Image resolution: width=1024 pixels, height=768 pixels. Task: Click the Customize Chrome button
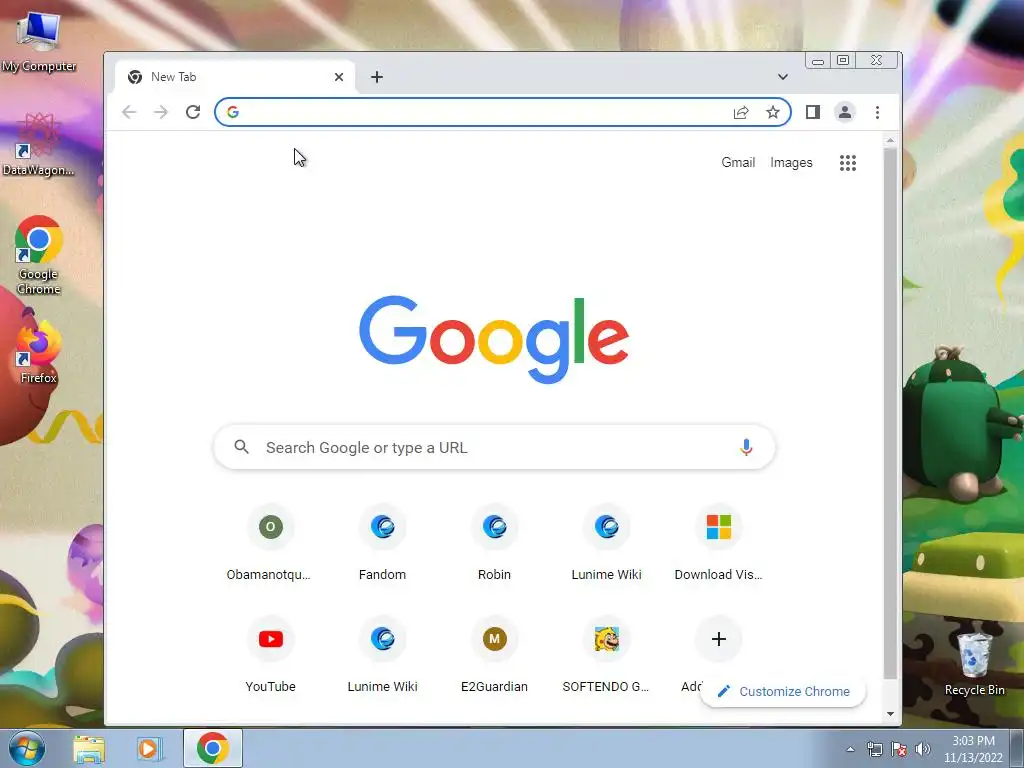coord(782,692)
